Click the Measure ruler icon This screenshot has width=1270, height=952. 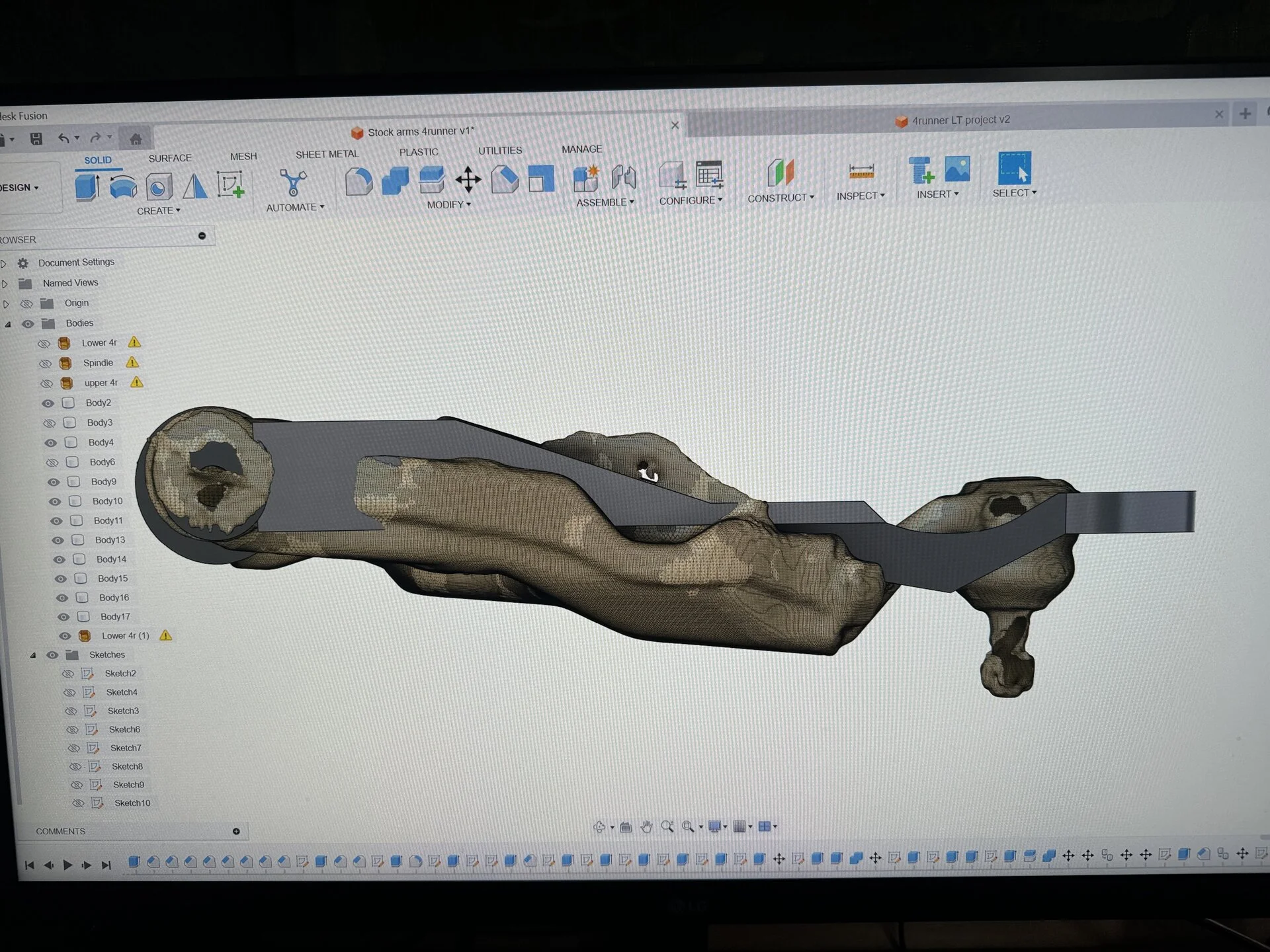click(x=861, y=173)
